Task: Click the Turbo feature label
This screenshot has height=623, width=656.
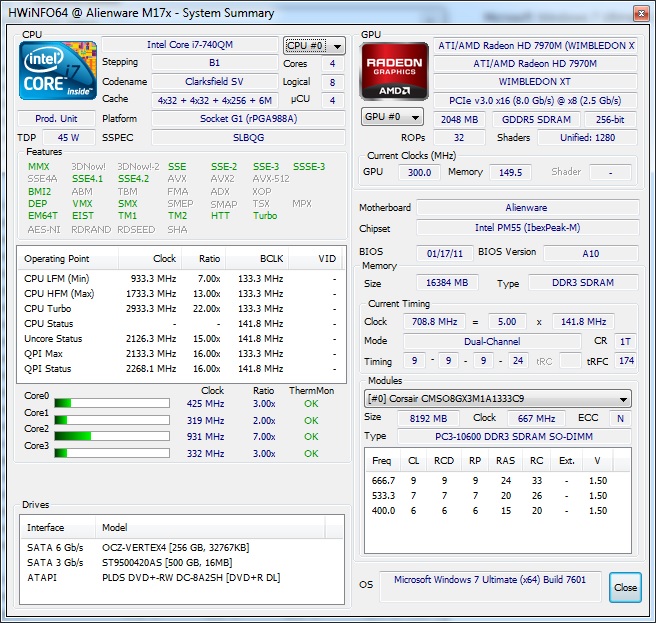Action: click(265, 216)
